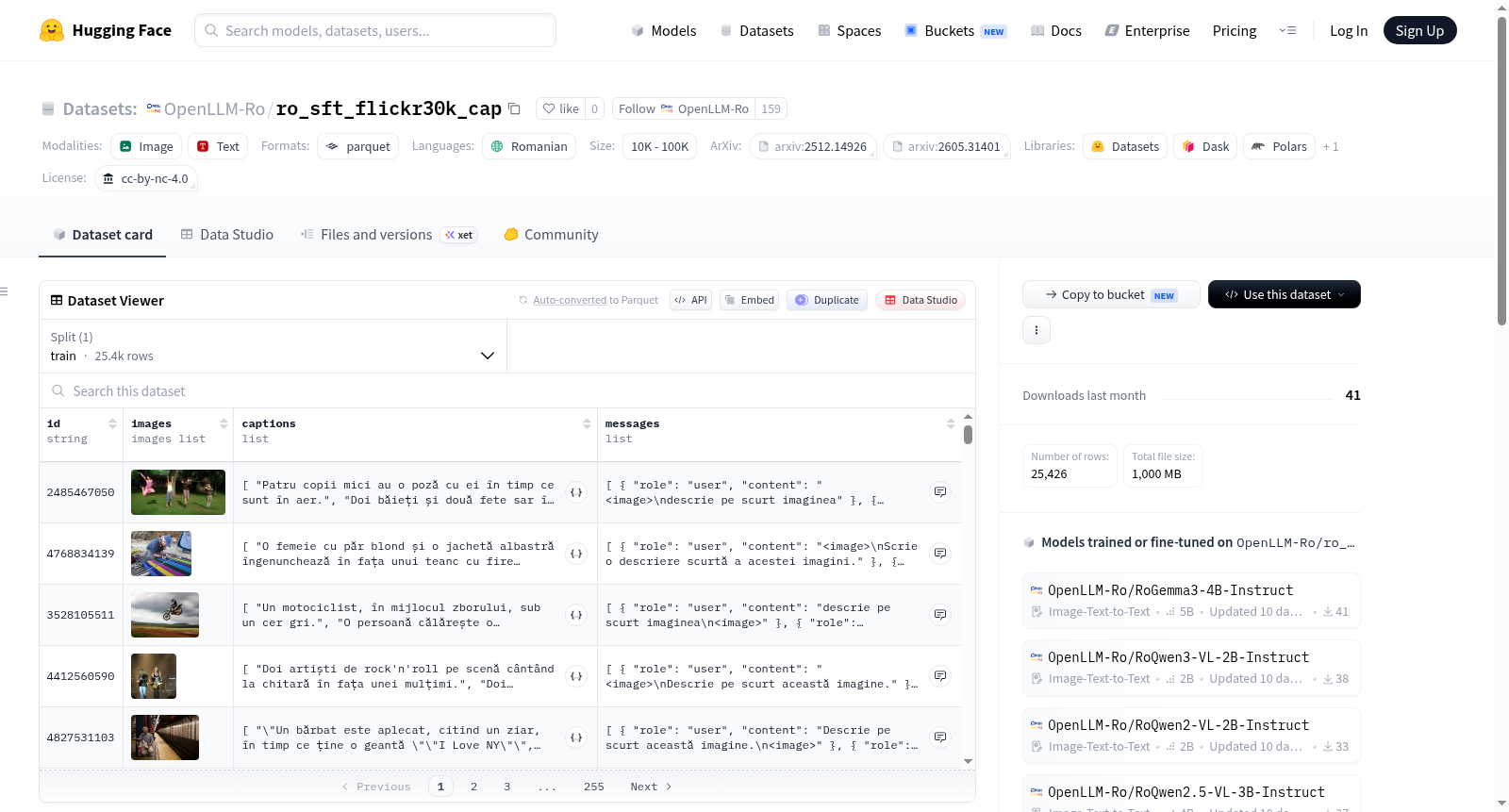
Task: Follow the OpenLLM-Ro organization
Action: pos(685,108)
